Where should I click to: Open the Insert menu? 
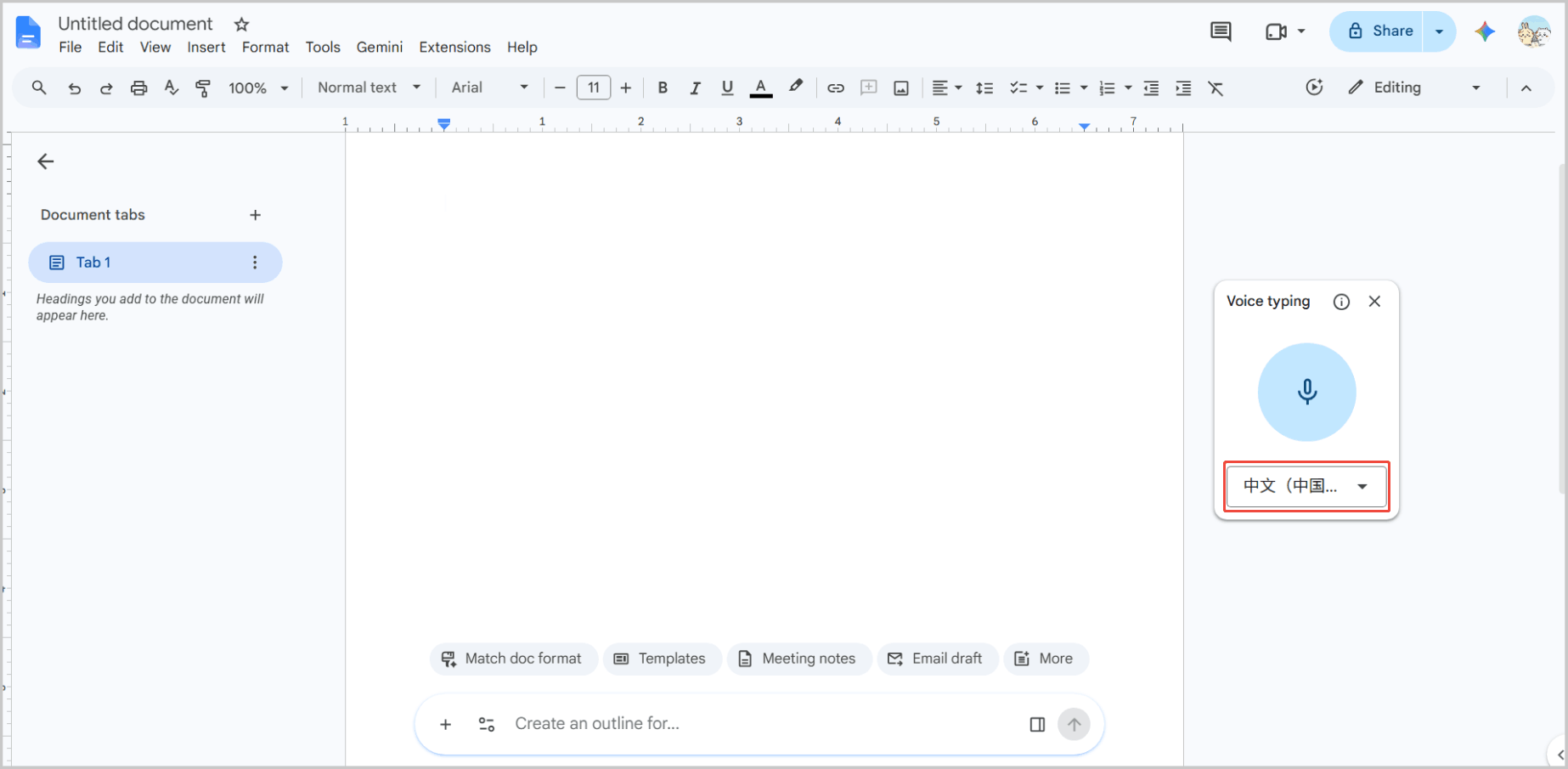206,48
